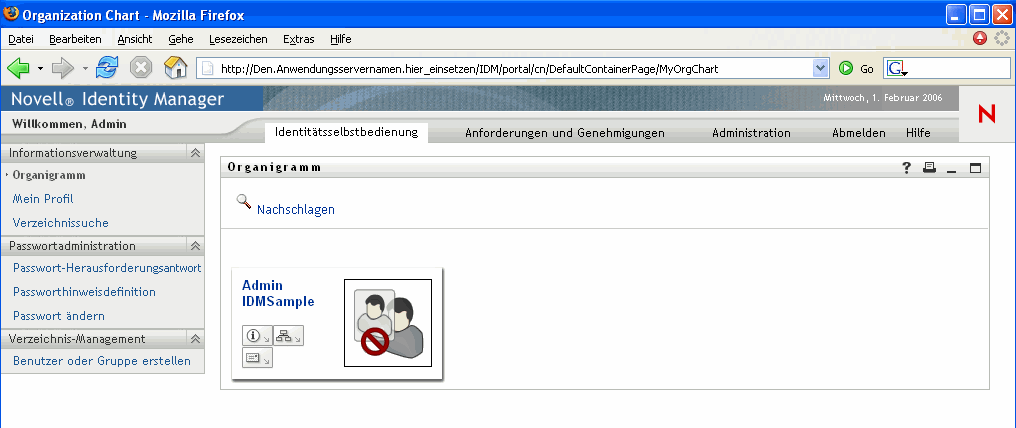Open the Ansicht menu

[135, 39]
